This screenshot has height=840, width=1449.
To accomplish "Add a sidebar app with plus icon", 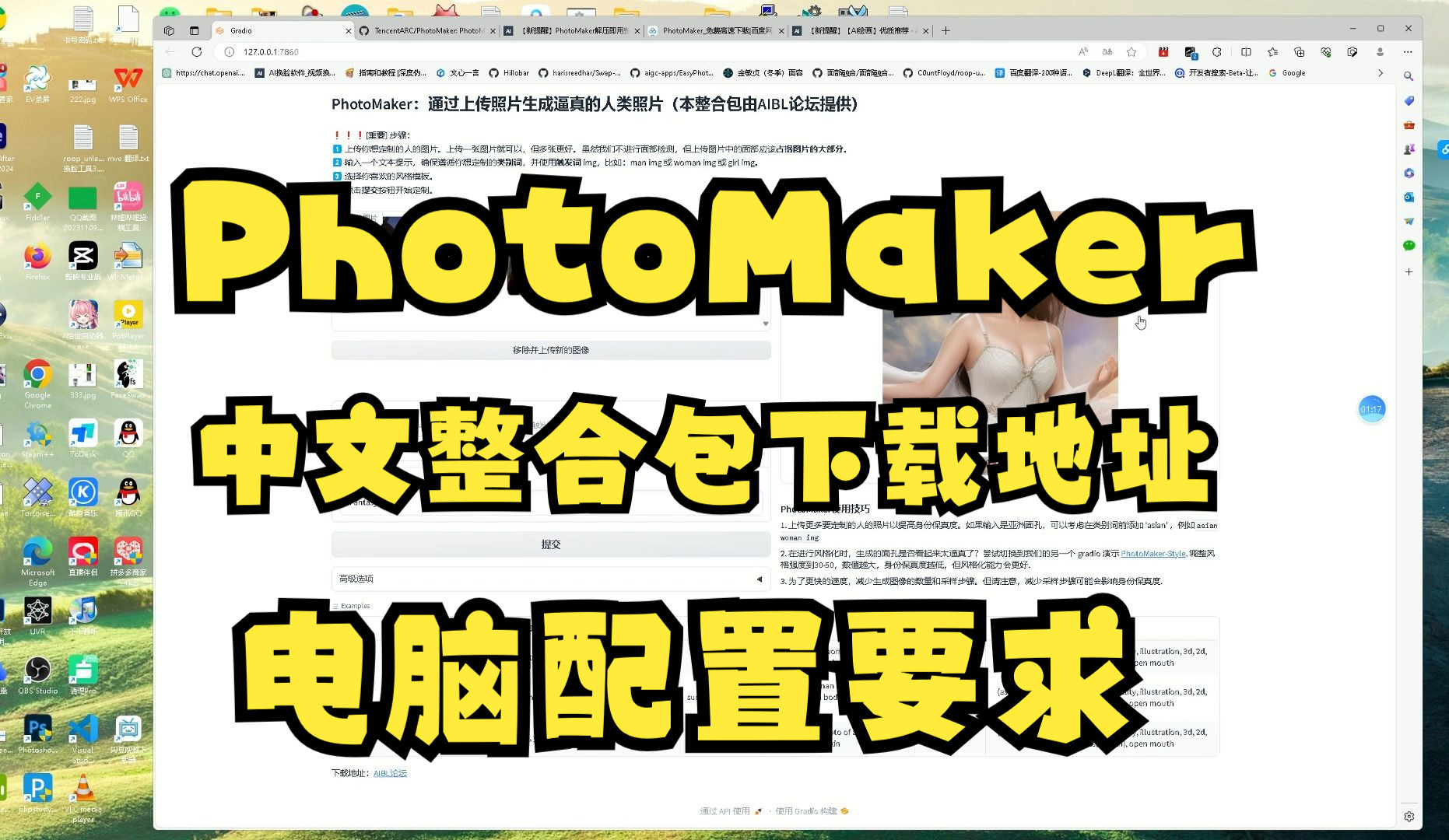I will (x=1409, y=272).
